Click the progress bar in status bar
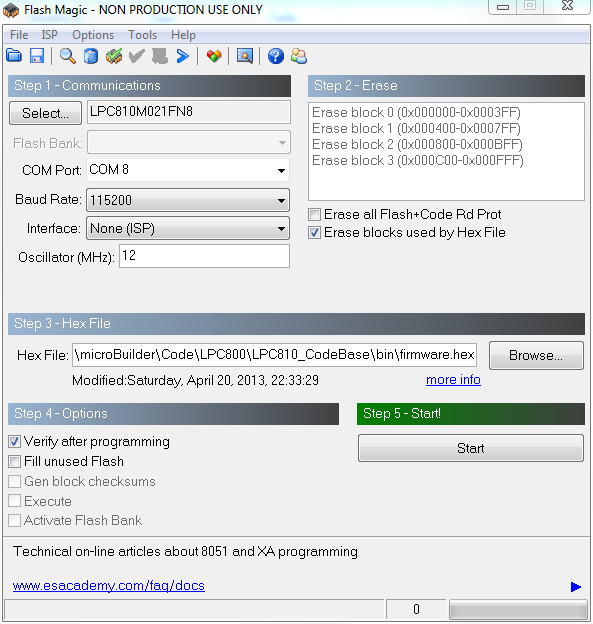Viewport: 593px width, 624px height. (518, 609)
